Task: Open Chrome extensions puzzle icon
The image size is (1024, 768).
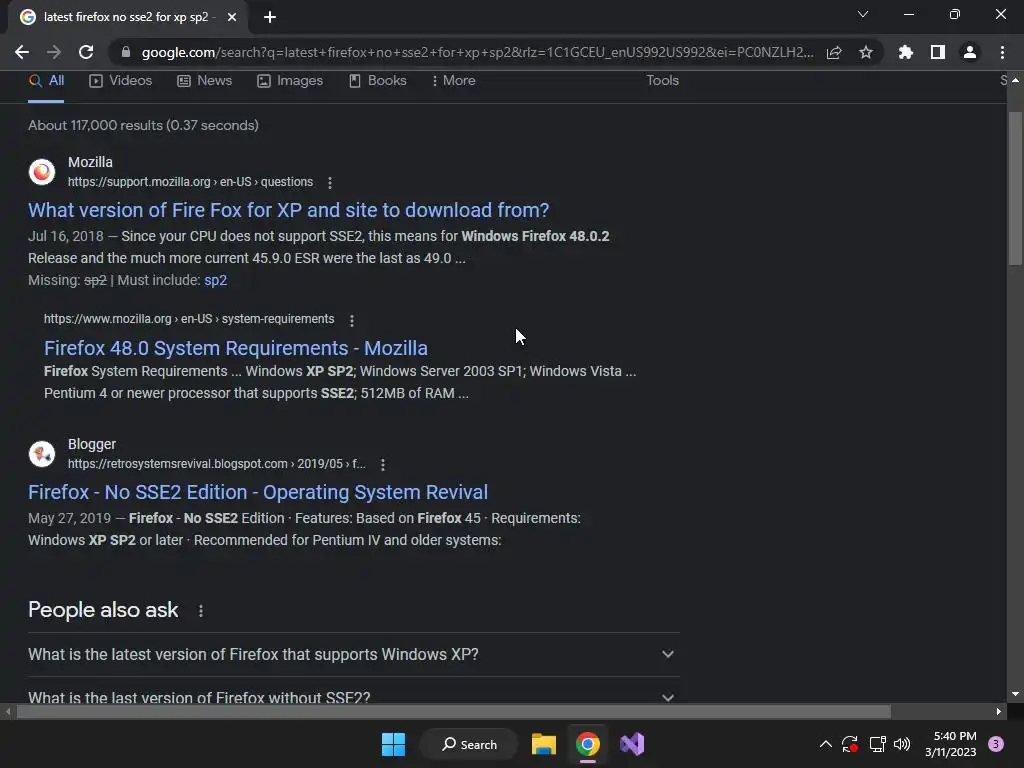Action: point(906,52)
